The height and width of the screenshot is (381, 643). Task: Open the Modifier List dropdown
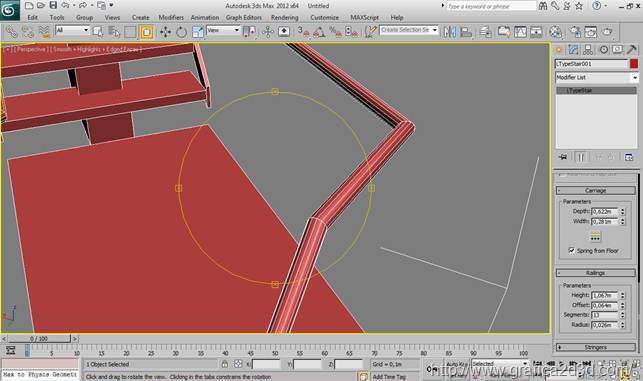597,77
